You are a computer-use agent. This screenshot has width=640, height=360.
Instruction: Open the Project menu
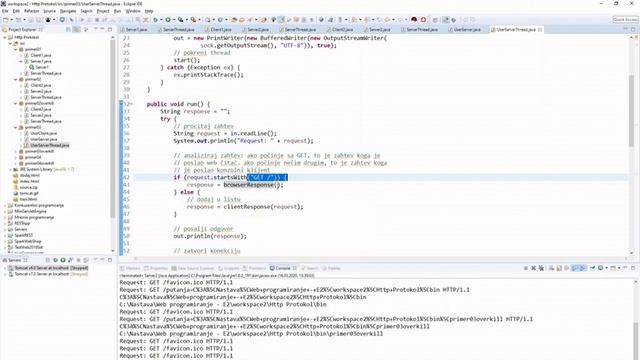coord(103,11)
